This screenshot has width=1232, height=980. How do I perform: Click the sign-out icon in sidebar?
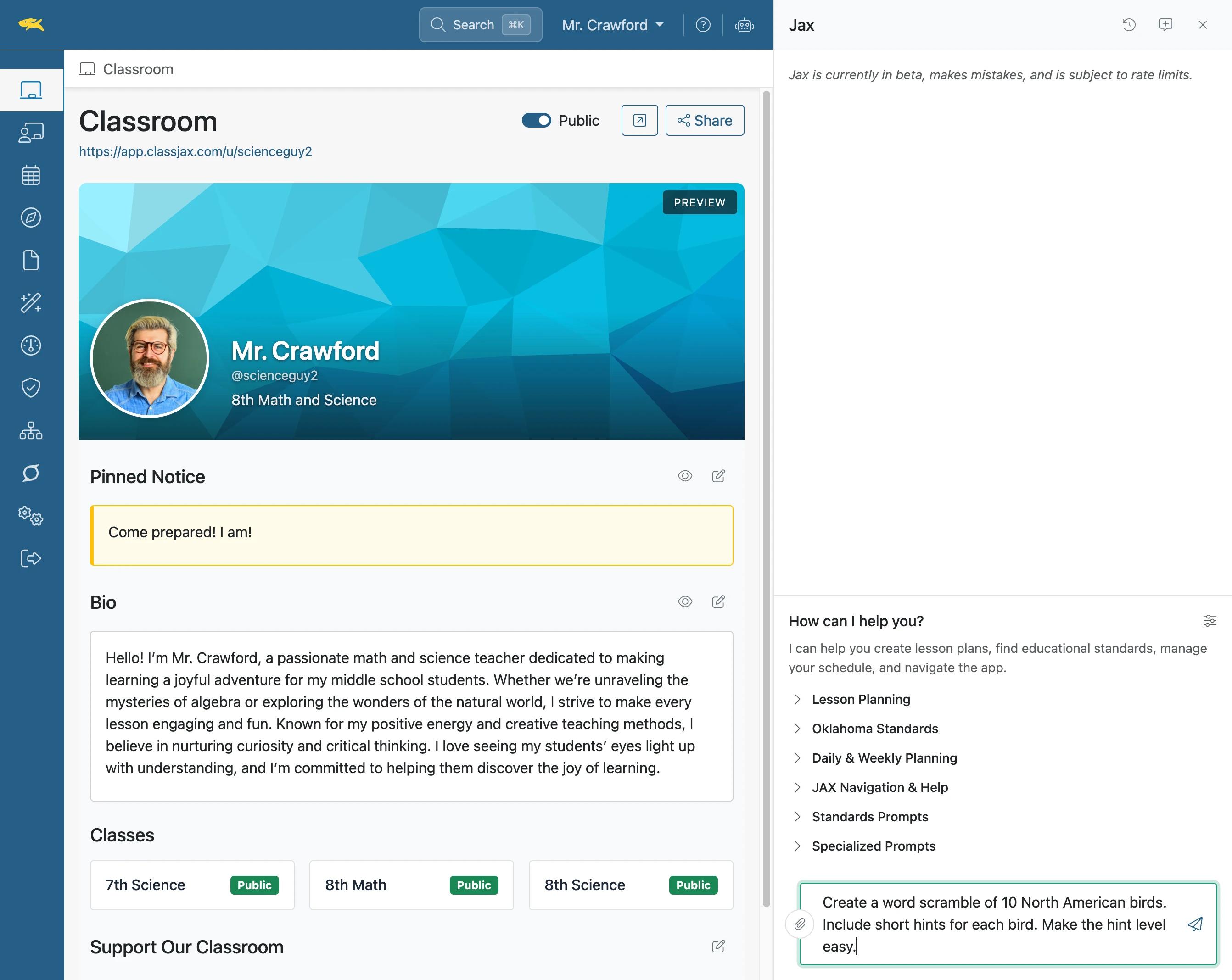tap(31, 558)
